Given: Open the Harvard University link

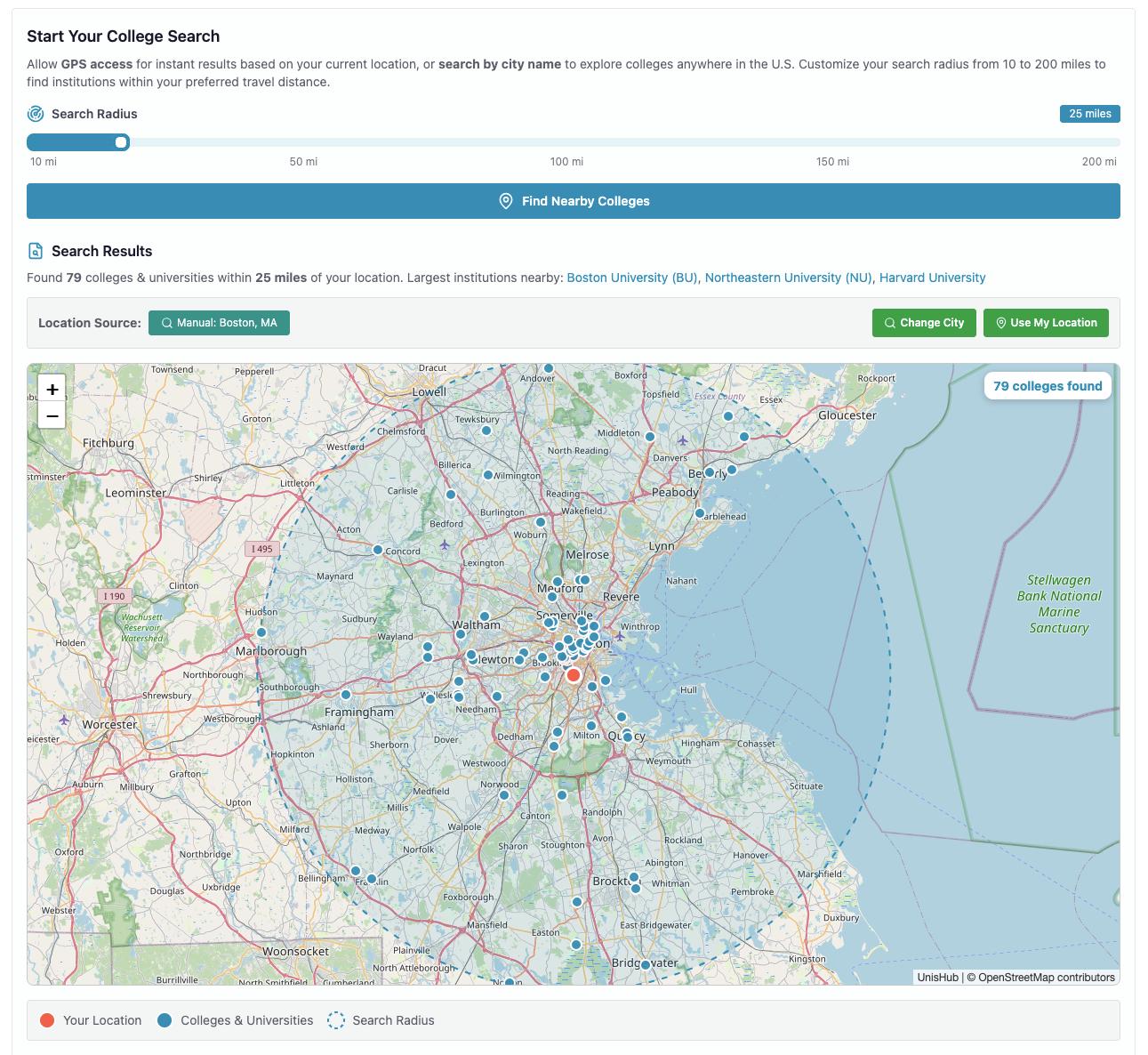Looking at the screenshot, I should [x=932, y=278].
